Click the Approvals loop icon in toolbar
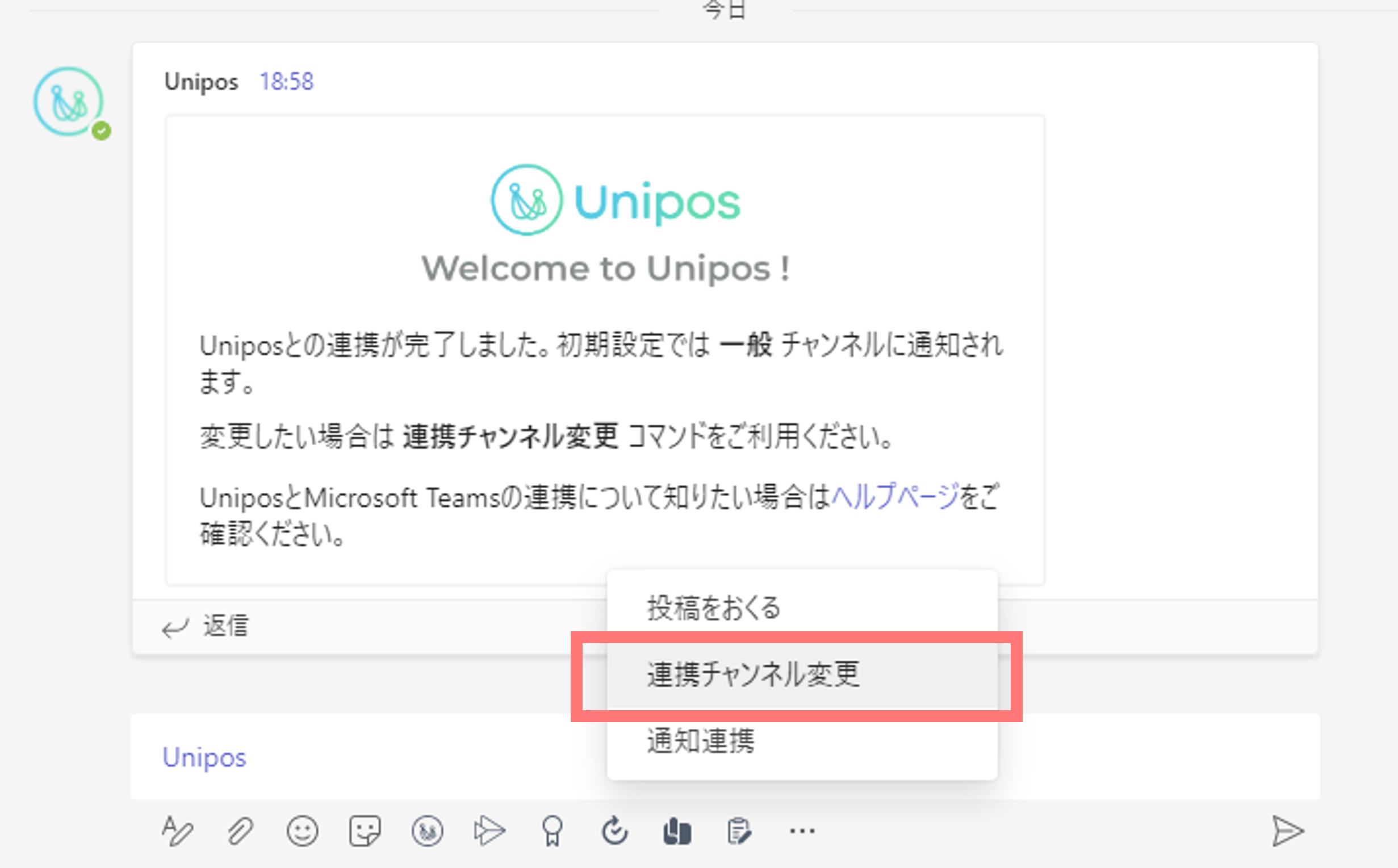Viewport: 1398px width, 868px height. [x=614, y=831]
